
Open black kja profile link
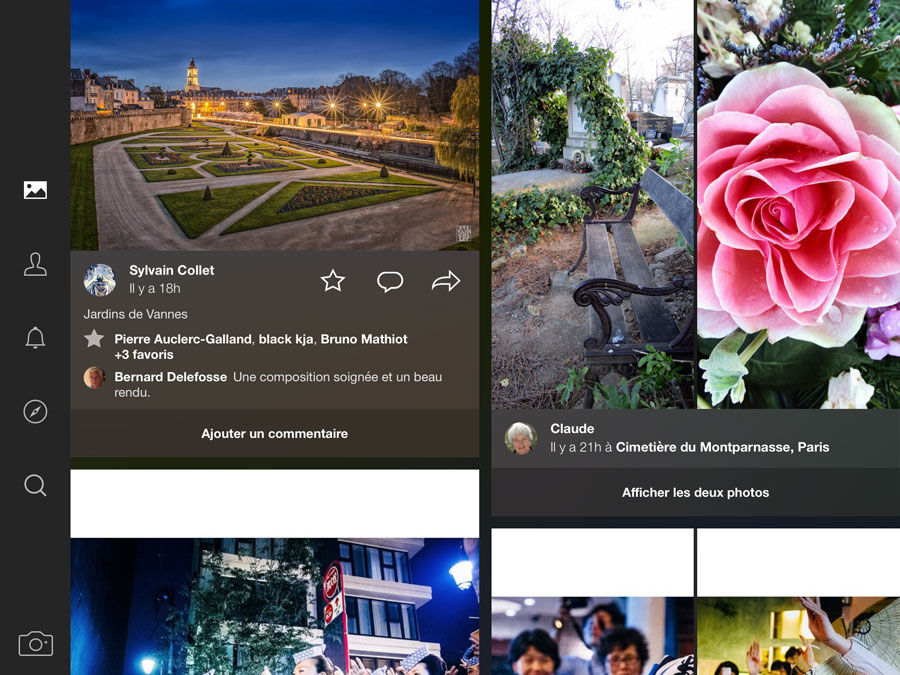tap(286, 339)
